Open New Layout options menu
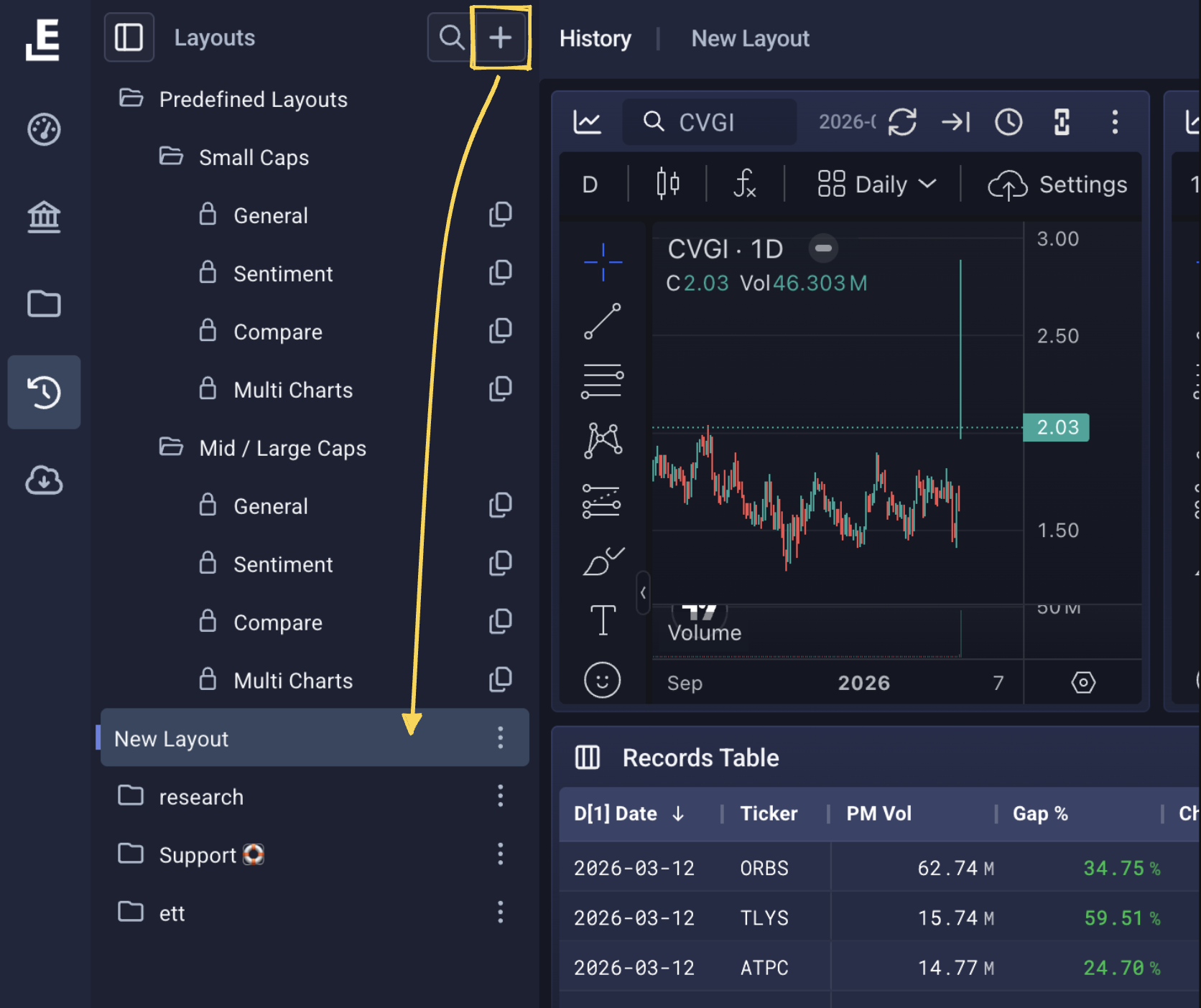 (500, 737)
